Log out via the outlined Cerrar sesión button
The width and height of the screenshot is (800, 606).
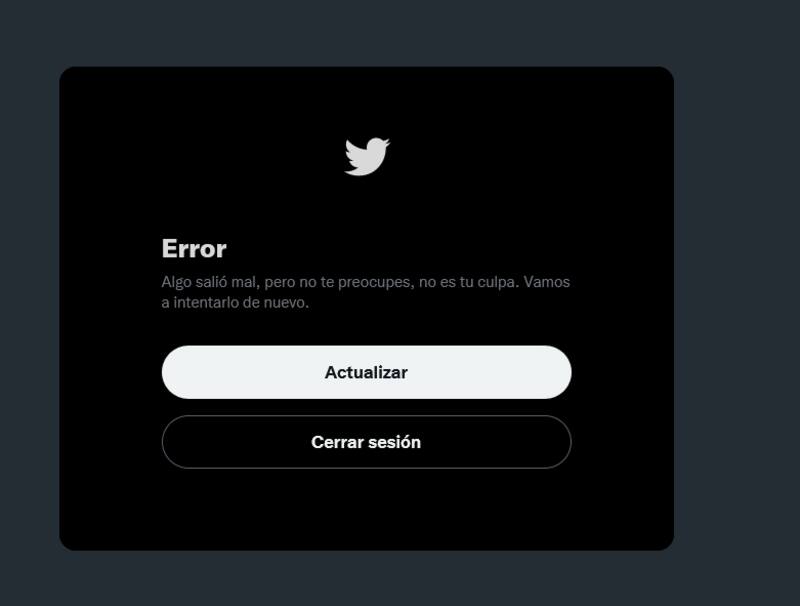366,442
